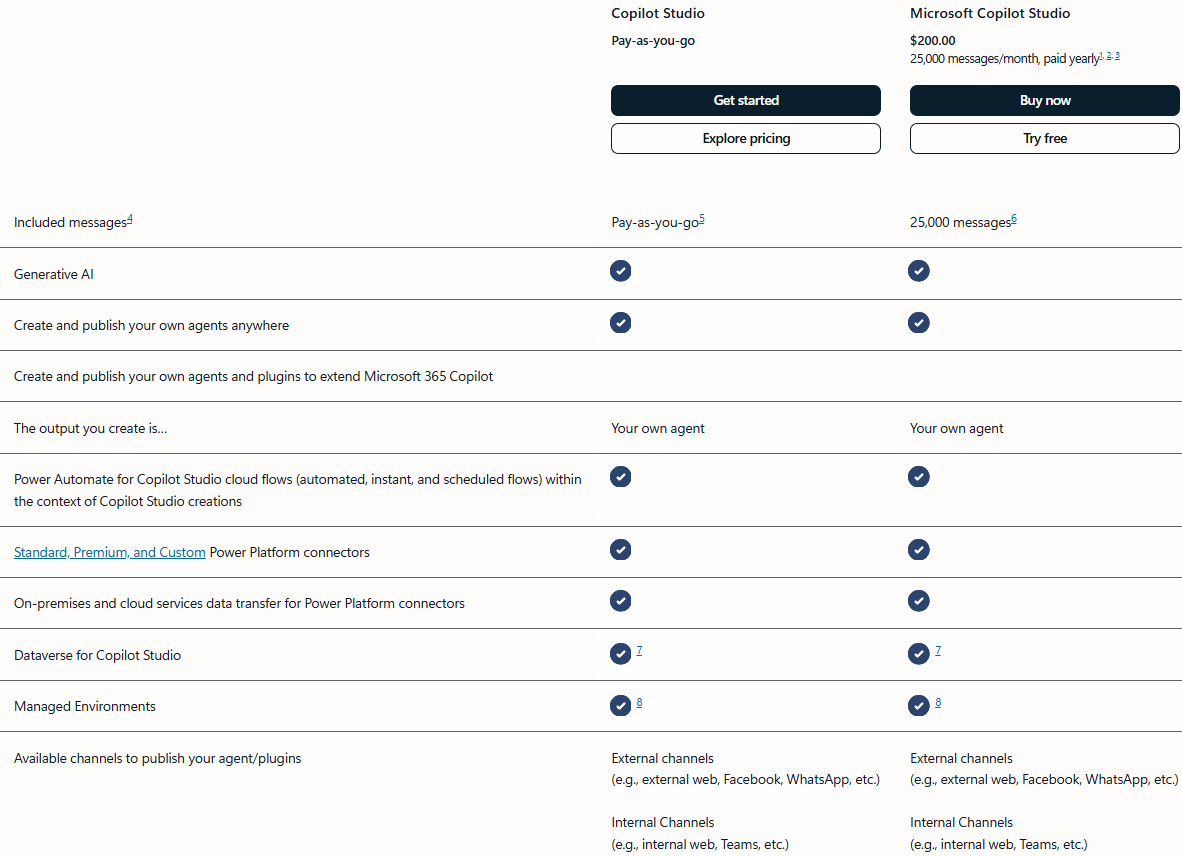Click Managed Environments checkmark in pay-as-you-go column
1182x856 pixels.
click(x=620, y=705)
